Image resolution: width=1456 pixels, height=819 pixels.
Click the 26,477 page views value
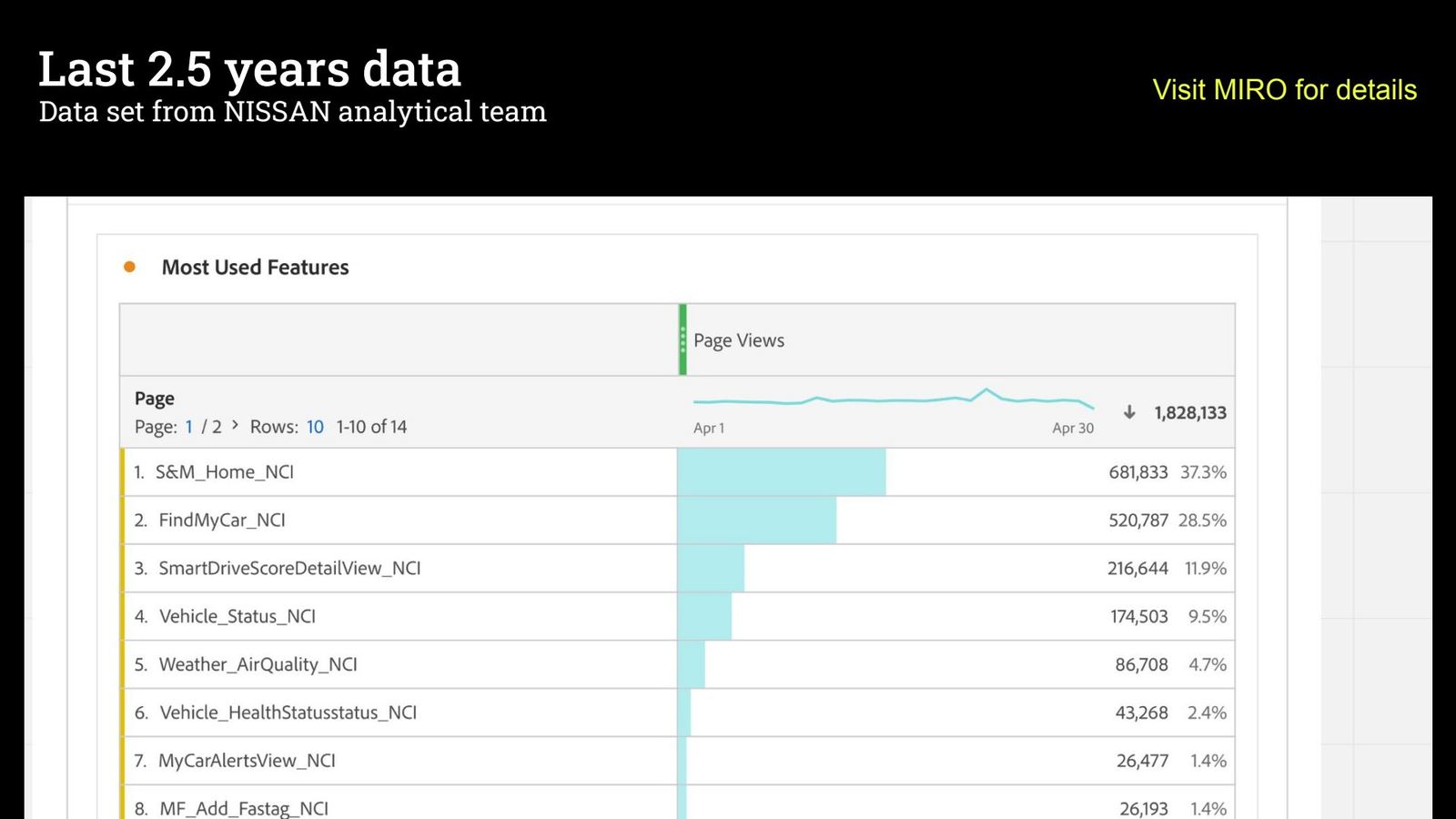coord(1142,761)
